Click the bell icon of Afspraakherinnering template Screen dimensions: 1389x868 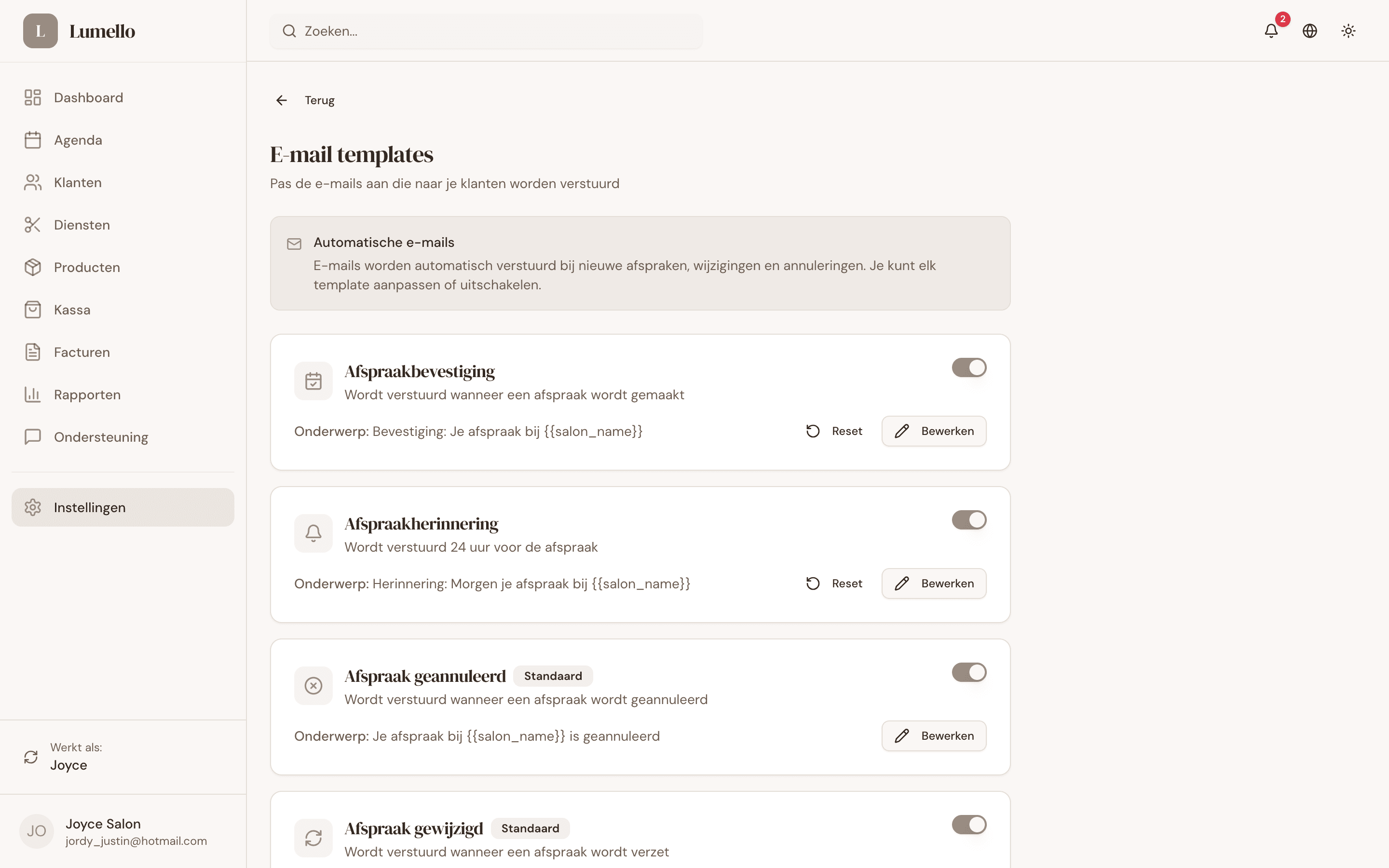point(313,533)
